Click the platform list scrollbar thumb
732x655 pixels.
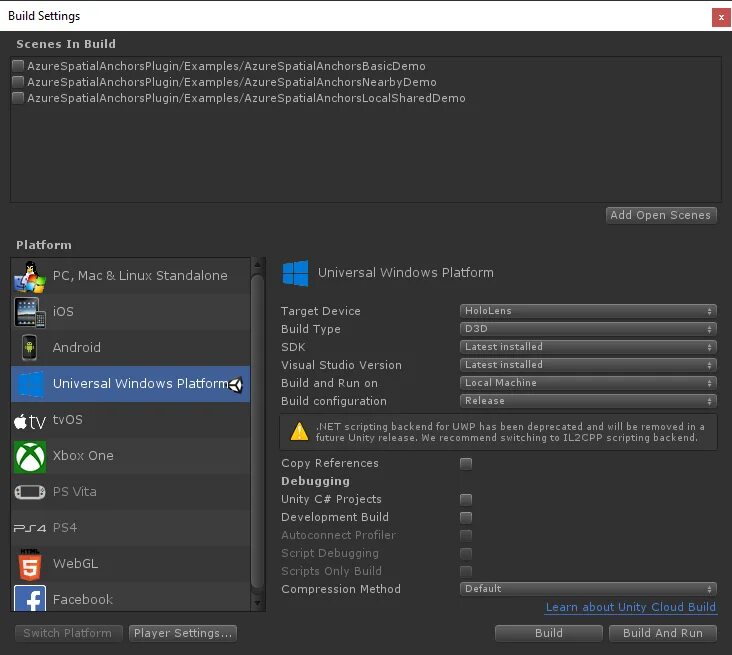(257, 432)
